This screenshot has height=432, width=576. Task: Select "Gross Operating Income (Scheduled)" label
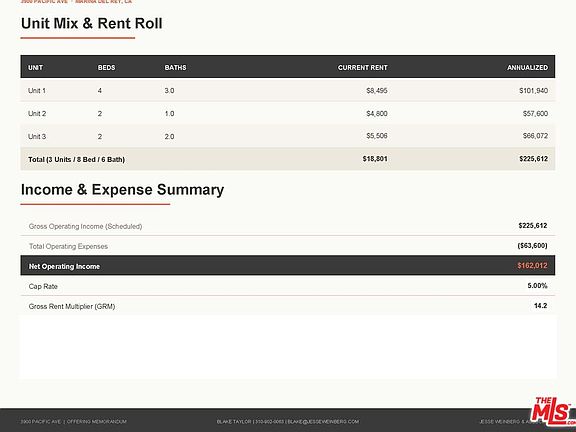[85, 226]
